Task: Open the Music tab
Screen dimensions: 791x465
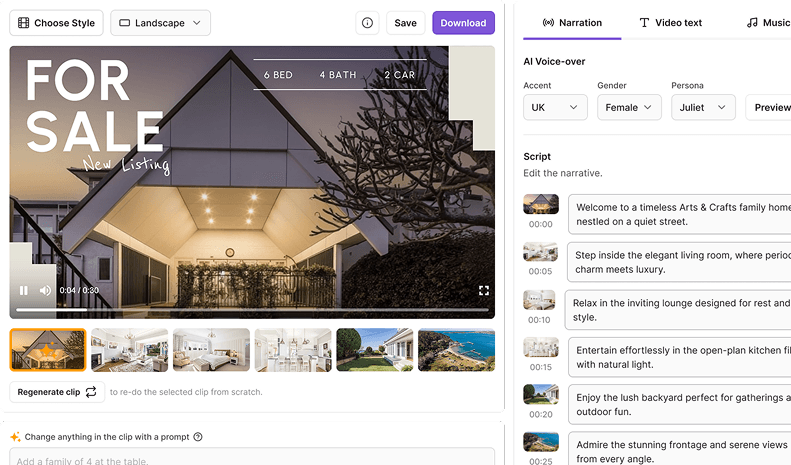Action: pos(768,22)
